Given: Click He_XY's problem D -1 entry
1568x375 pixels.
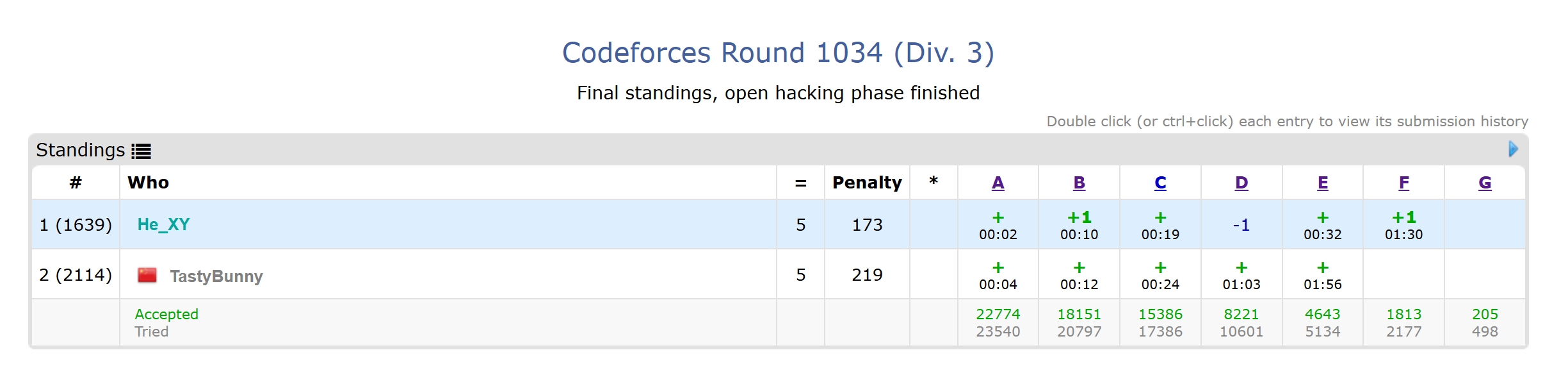Looking at the screenshot, I should click(x=1241, y=225).
